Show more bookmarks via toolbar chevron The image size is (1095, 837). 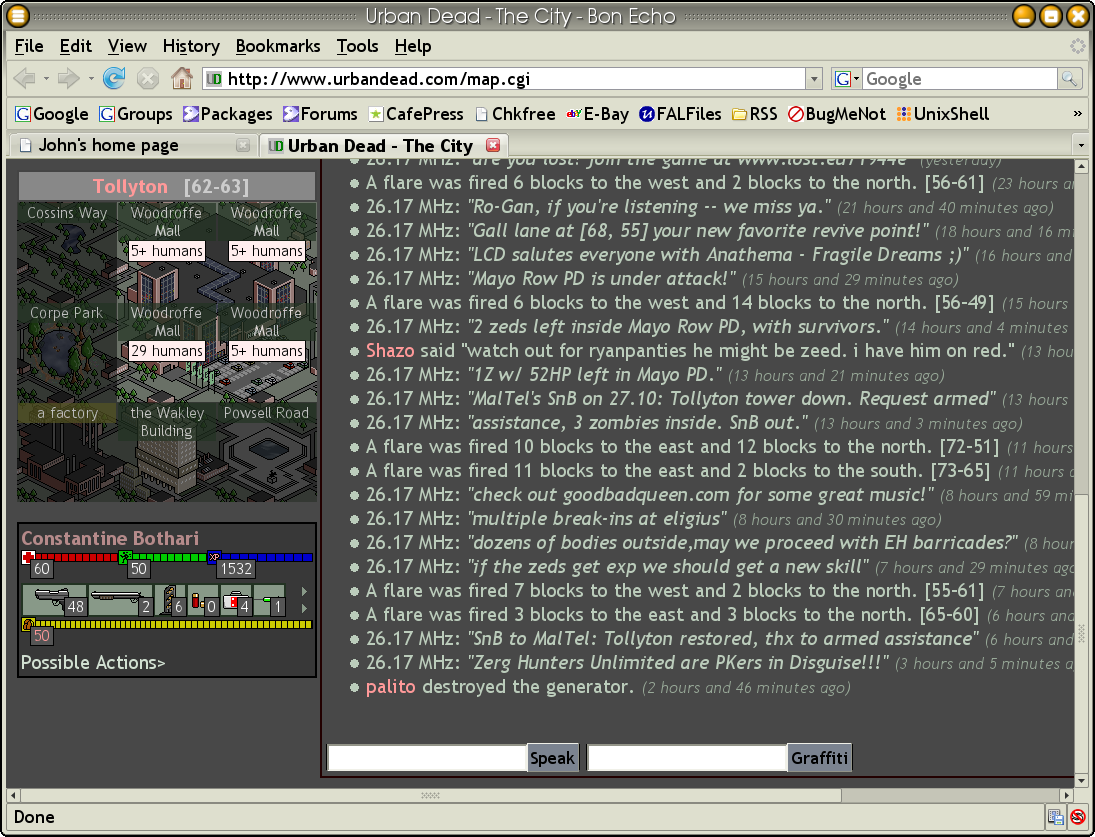[1077, 114]
